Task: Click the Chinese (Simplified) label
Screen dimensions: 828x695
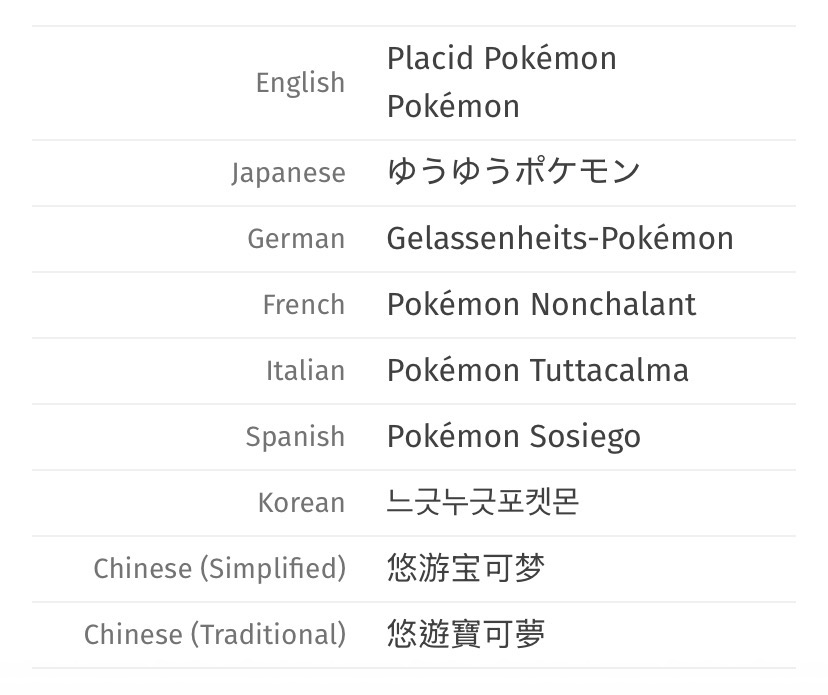Action: pos(220,569)
